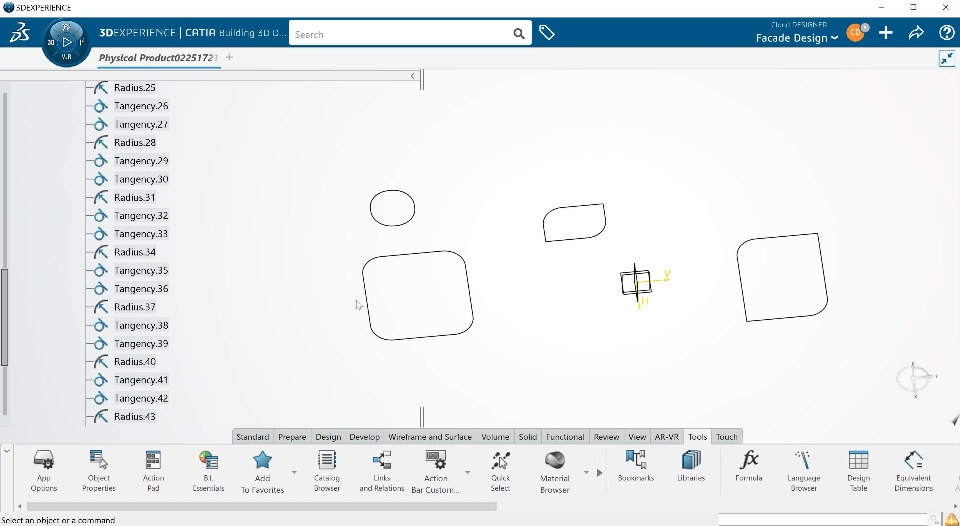This screenshot has width=960, height=526.
Task: Launch B.I. Essentials
Action: click(x=208, y=470)
